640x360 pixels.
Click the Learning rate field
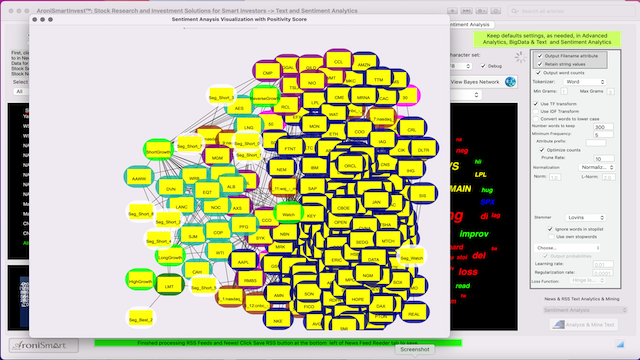[x=603, y=264]
